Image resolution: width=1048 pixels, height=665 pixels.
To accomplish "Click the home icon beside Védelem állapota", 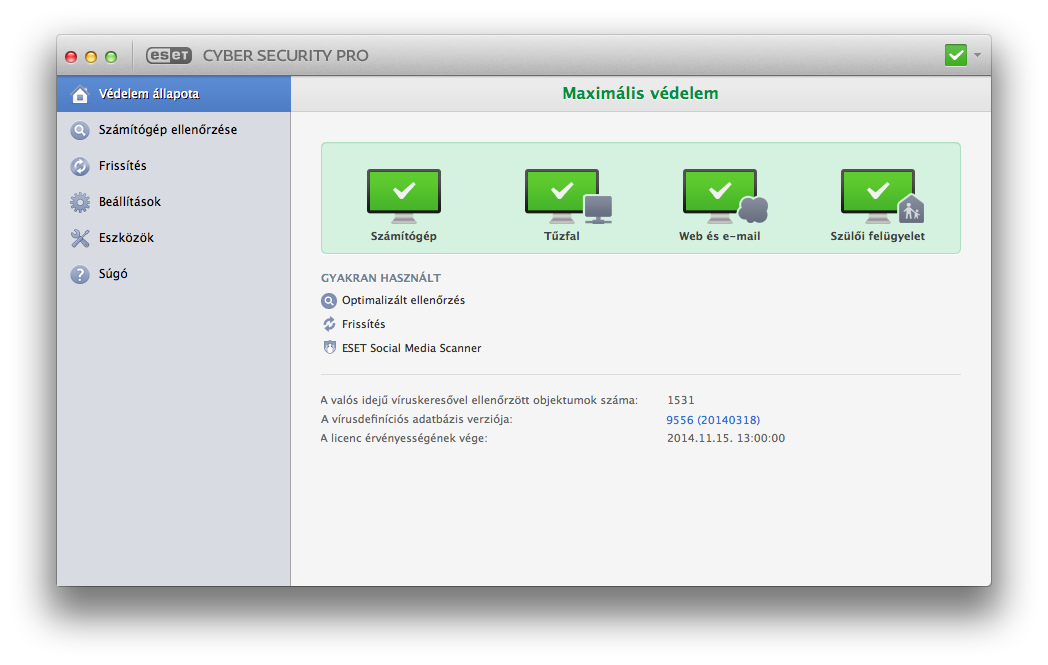I will tap(80, 94).
